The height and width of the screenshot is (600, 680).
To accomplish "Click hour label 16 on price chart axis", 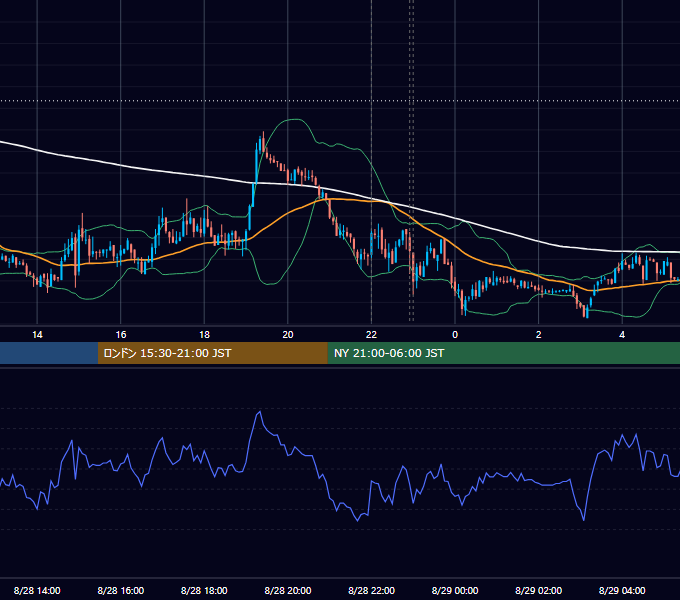I will pos(121,334).
